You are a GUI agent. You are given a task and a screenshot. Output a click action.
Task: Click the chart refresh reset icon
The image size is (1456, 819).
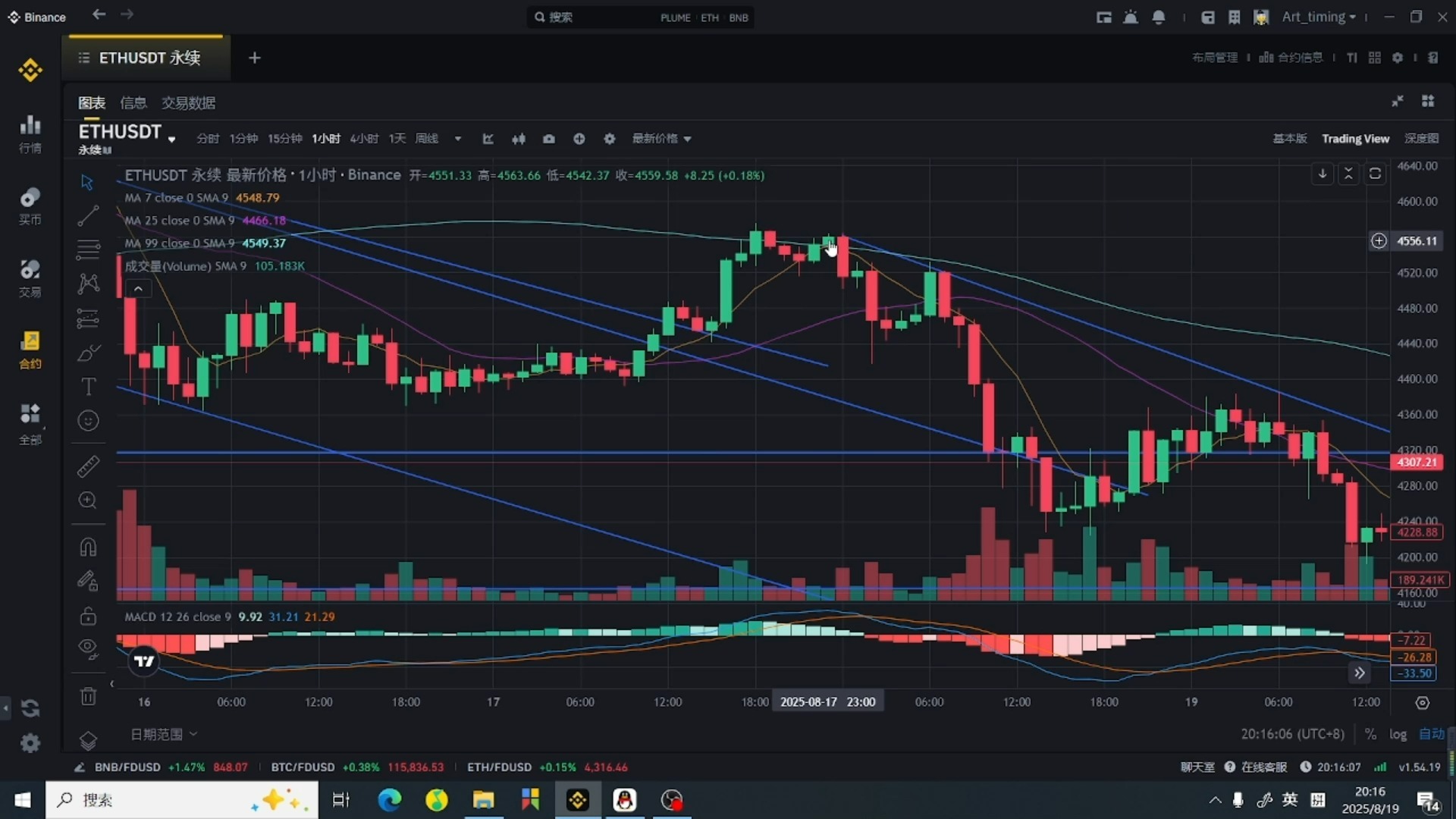click(x=1375, y=174)
